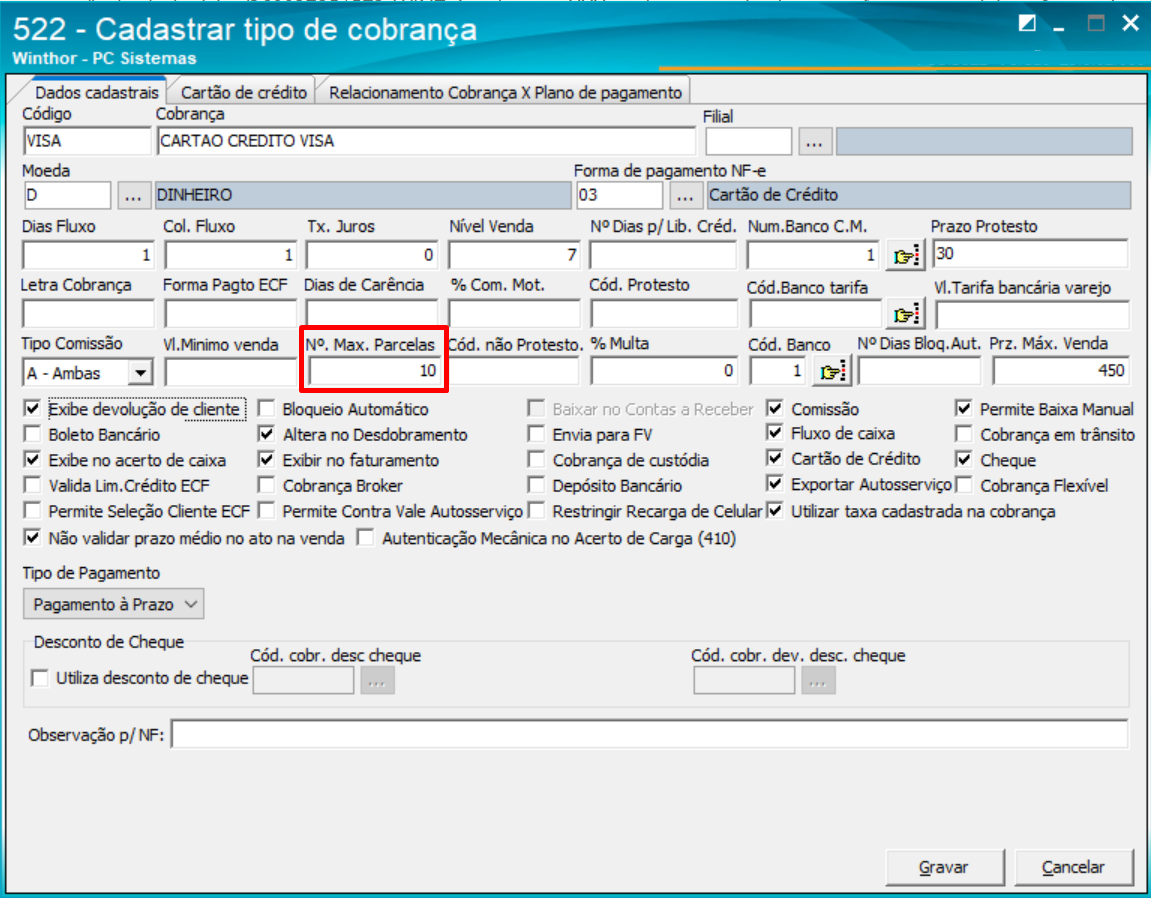Viewport: 1151px width, 898px height.
Task: Toggle Fluxo de caixa checkbox
Action: click(774, 432)
